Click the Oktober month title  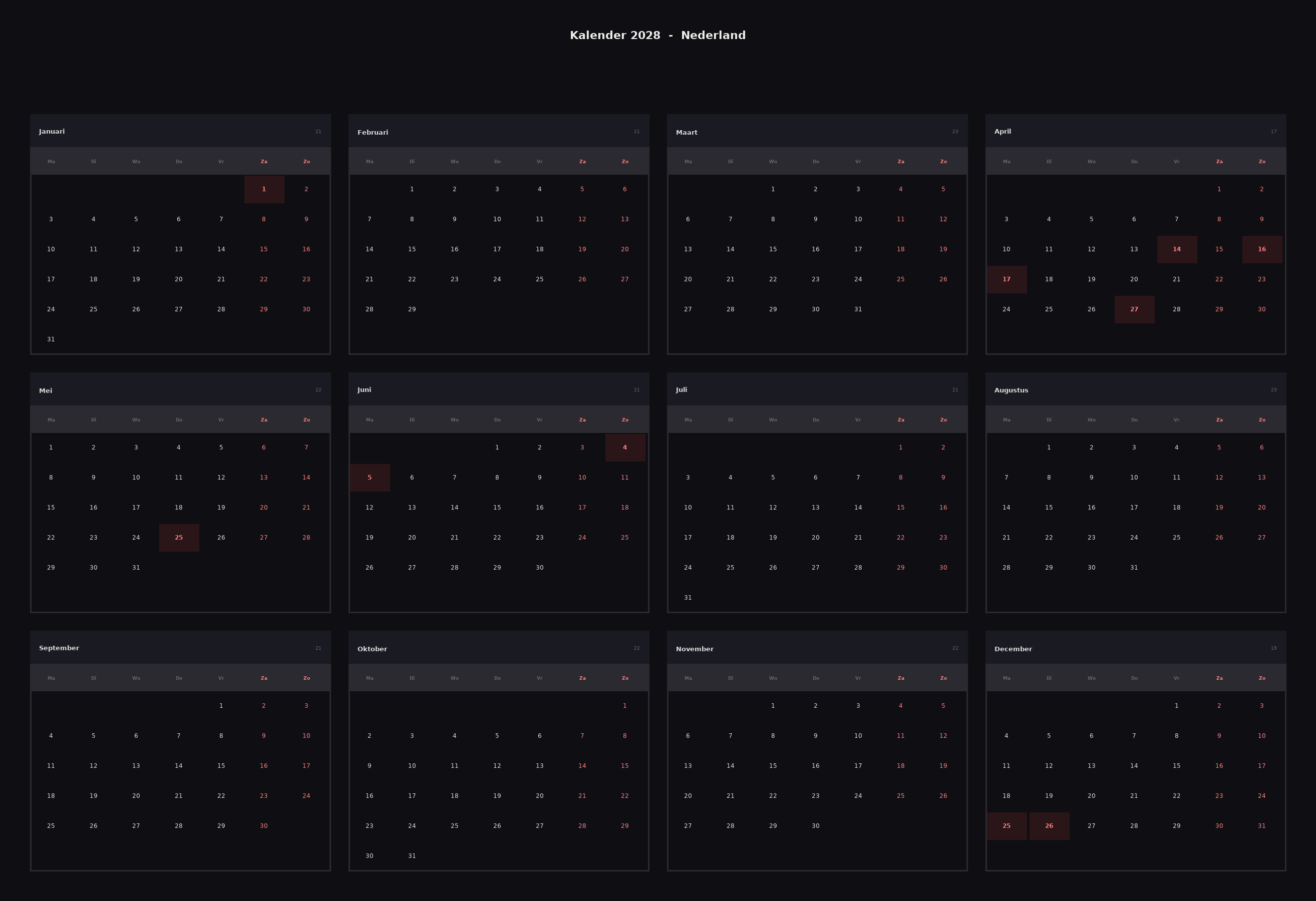pos(372,649)
